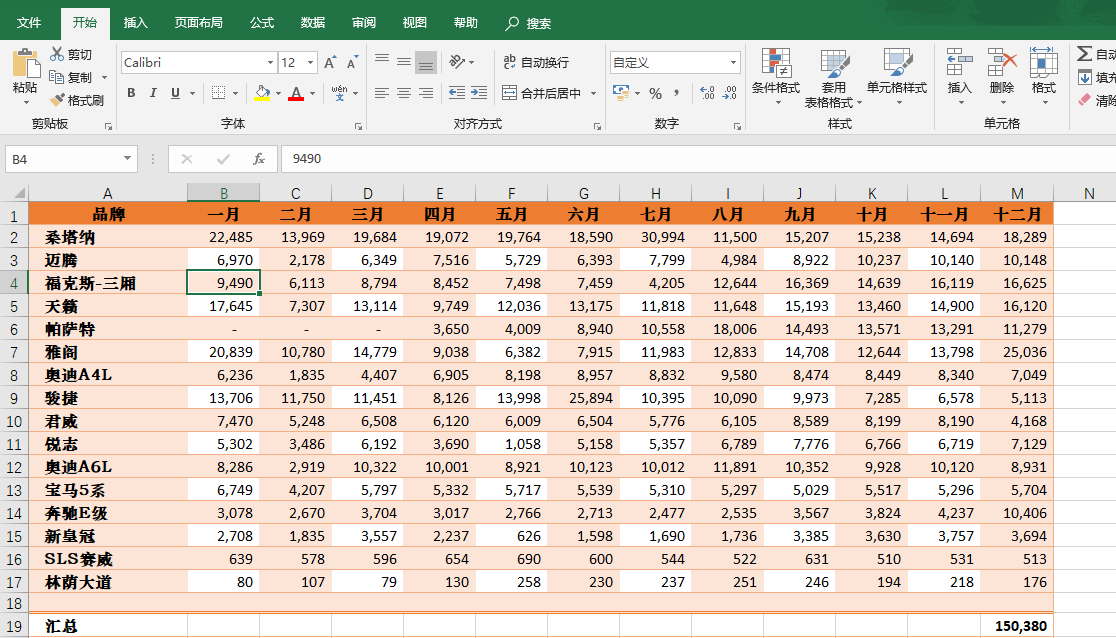Open 单元格样式 cell styles

[897, 77]
